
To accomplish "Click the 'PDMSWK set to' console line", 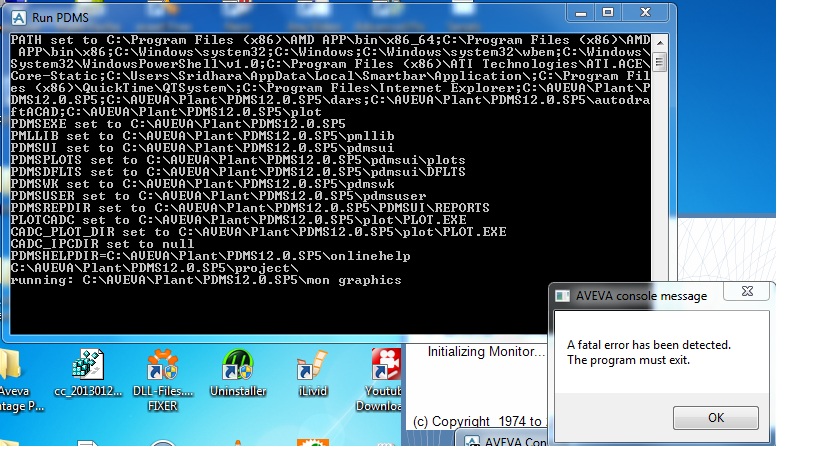I will (x=202, y=184).
